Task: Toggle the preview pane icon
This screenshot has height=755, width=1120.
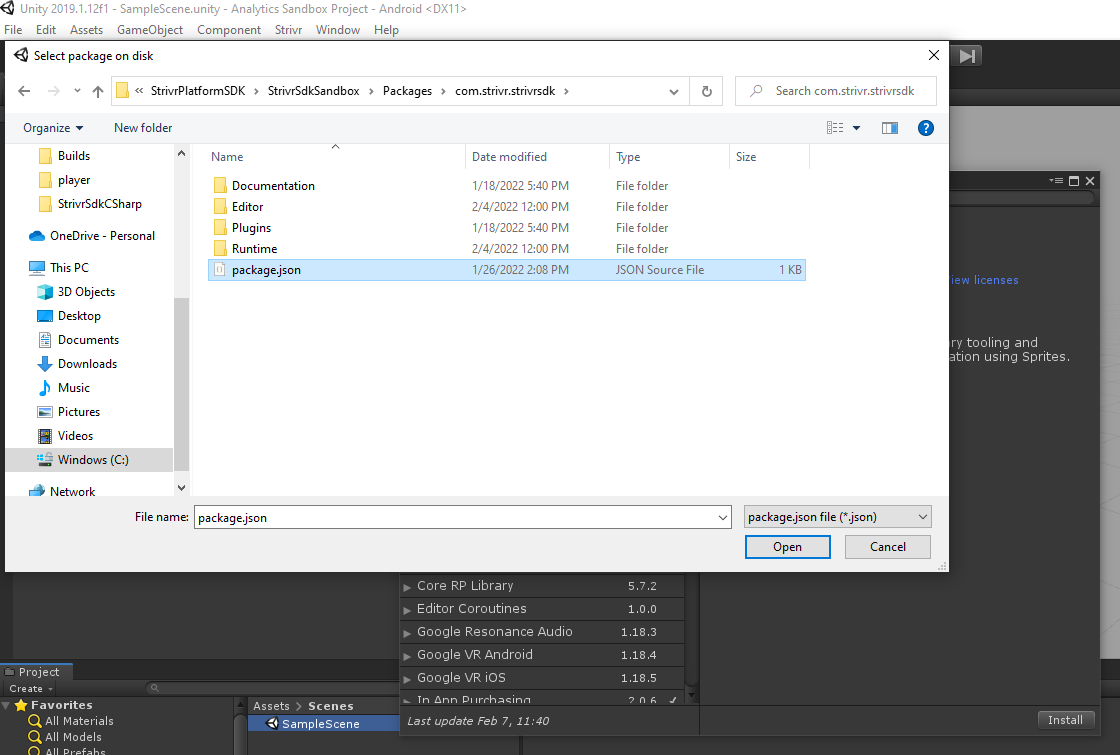Action: point(889,128)
